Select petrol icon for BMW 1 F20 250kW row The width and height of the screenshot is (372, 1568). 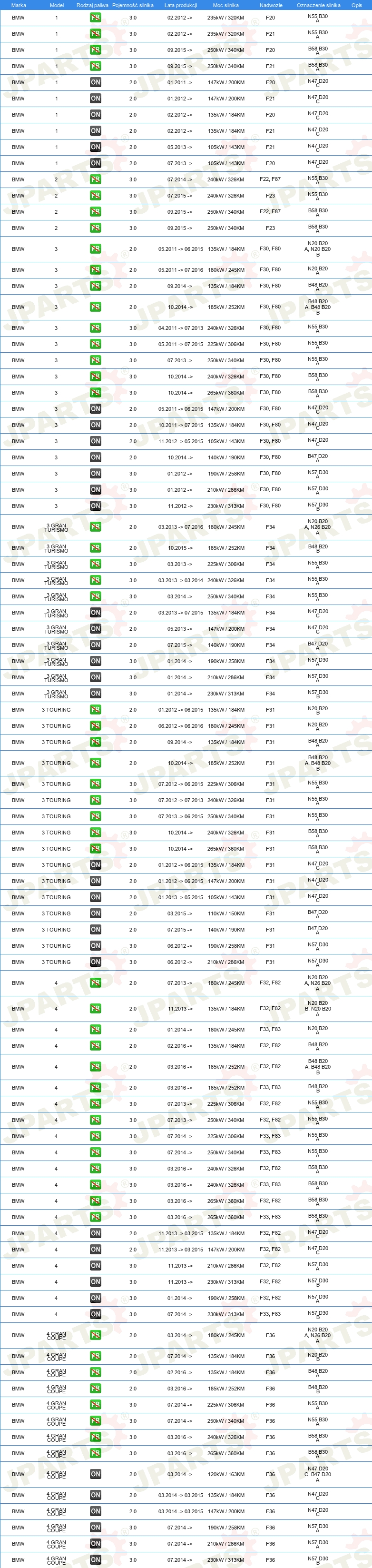[96, 50]
